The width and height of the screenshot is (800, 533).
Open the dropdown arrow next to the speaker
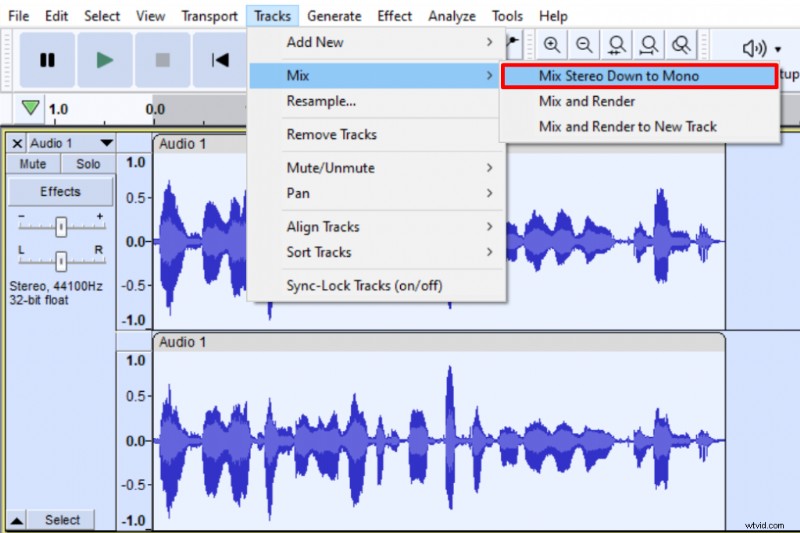(778, 49)
